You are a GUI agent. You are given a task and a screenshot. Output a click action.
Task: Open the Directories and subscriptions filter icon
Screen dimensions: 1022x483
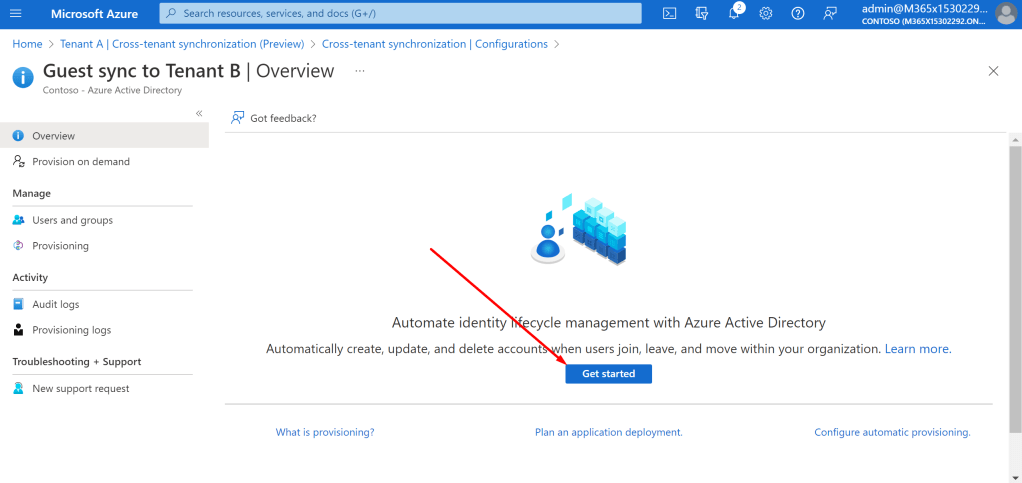click(x=702, y=13)
